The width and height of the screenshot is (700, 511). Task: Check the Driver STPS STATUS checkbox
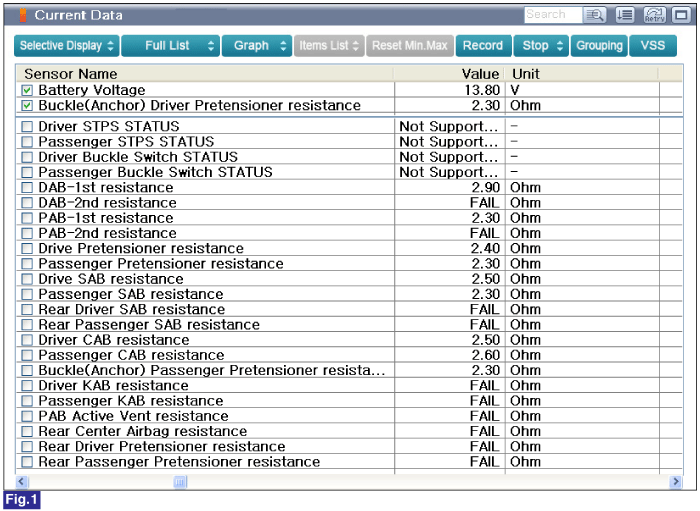(x=27, y=127)
